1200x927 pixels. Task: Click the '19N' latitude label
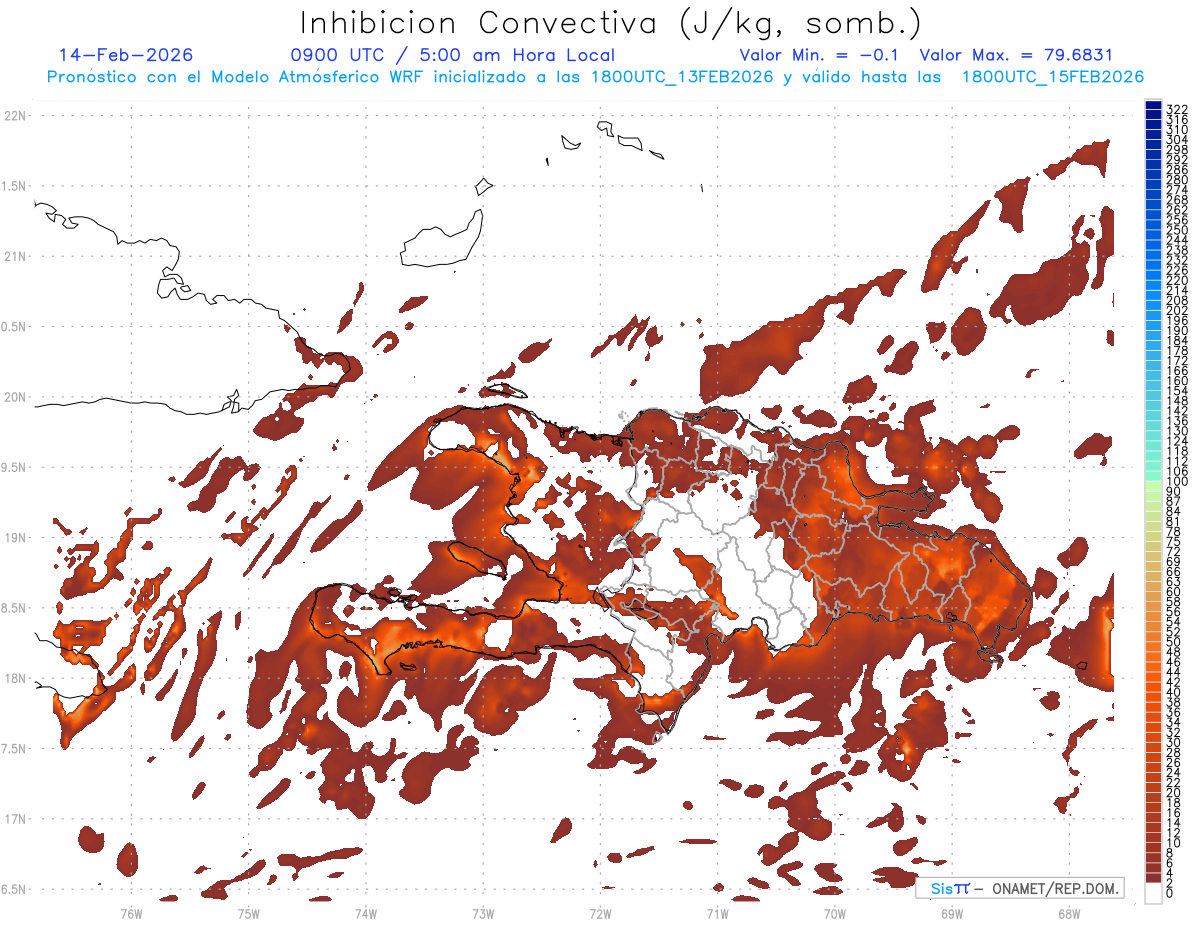[15, 538]
